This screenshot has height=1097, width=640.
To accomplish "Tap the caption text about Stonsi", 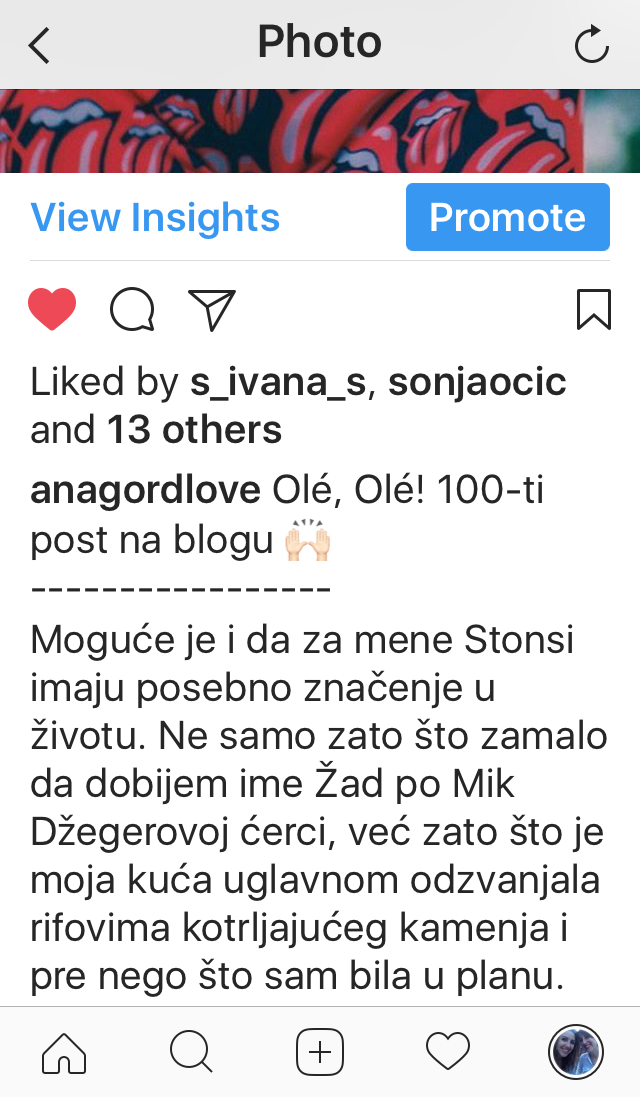I will click(318, 807).
